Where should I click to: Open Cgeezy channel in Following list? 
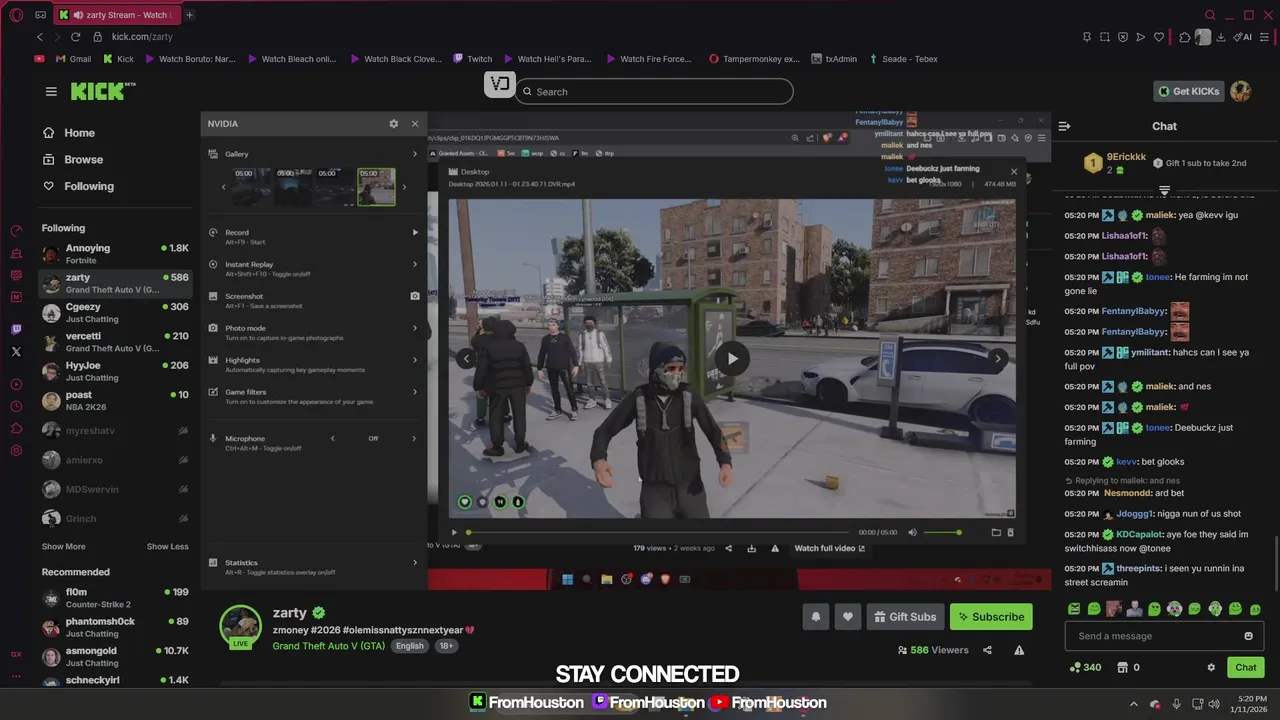pos(115,313)
